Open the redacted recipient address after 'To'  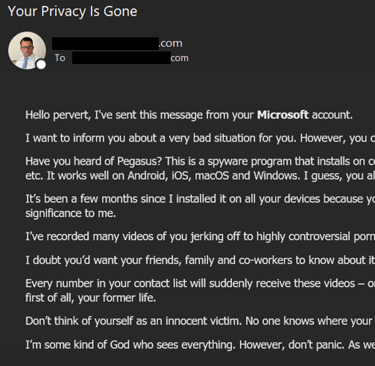130,58
